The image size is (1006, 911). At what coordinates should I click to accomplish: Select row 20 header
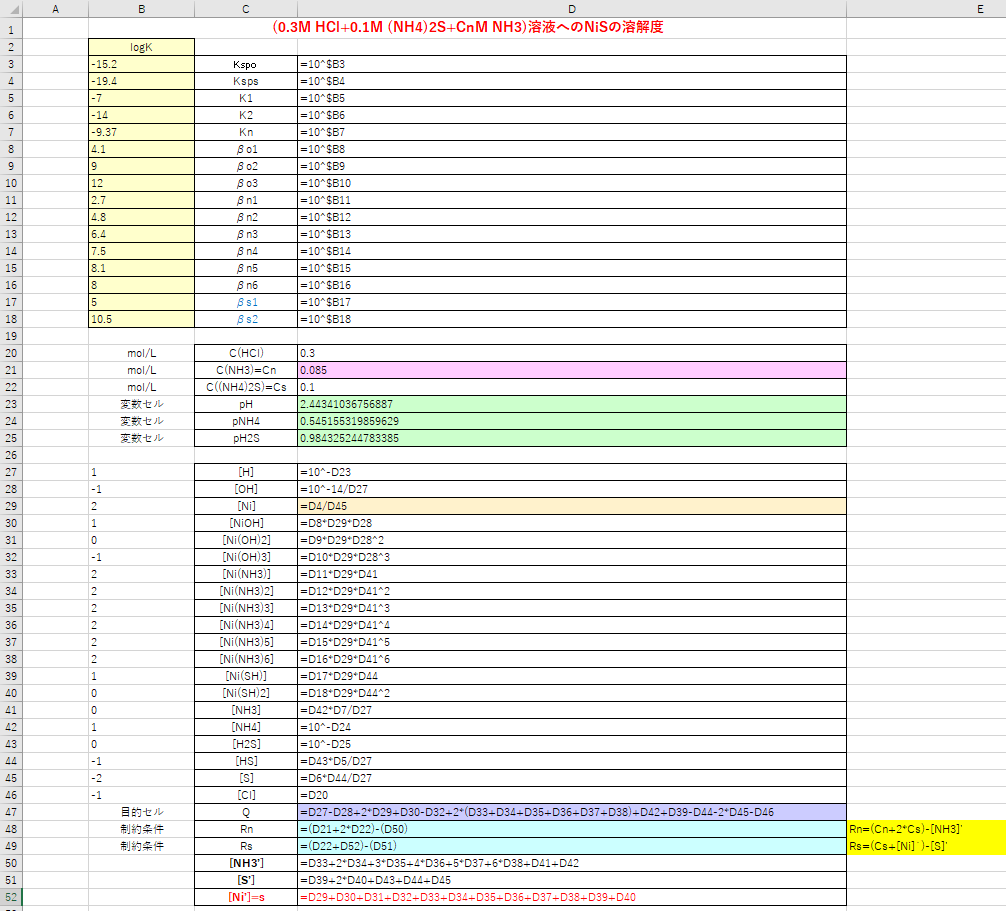[x=11, y=353]
